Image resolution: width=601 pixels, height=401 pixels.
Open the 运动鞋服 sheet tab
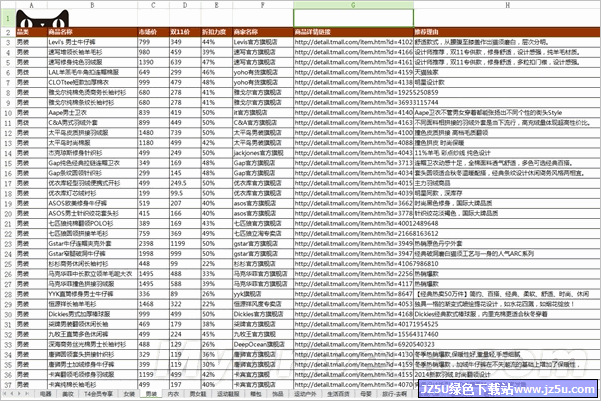pos(228,394)
